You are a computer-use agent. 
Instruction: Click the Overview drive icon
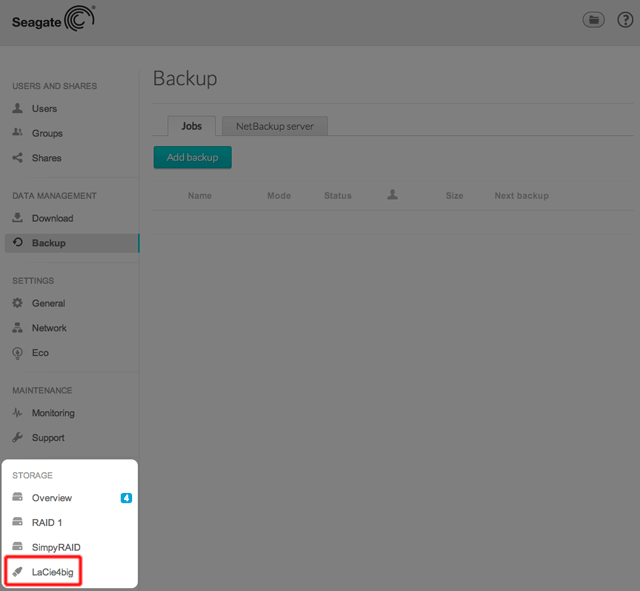[x=18, y=497]
